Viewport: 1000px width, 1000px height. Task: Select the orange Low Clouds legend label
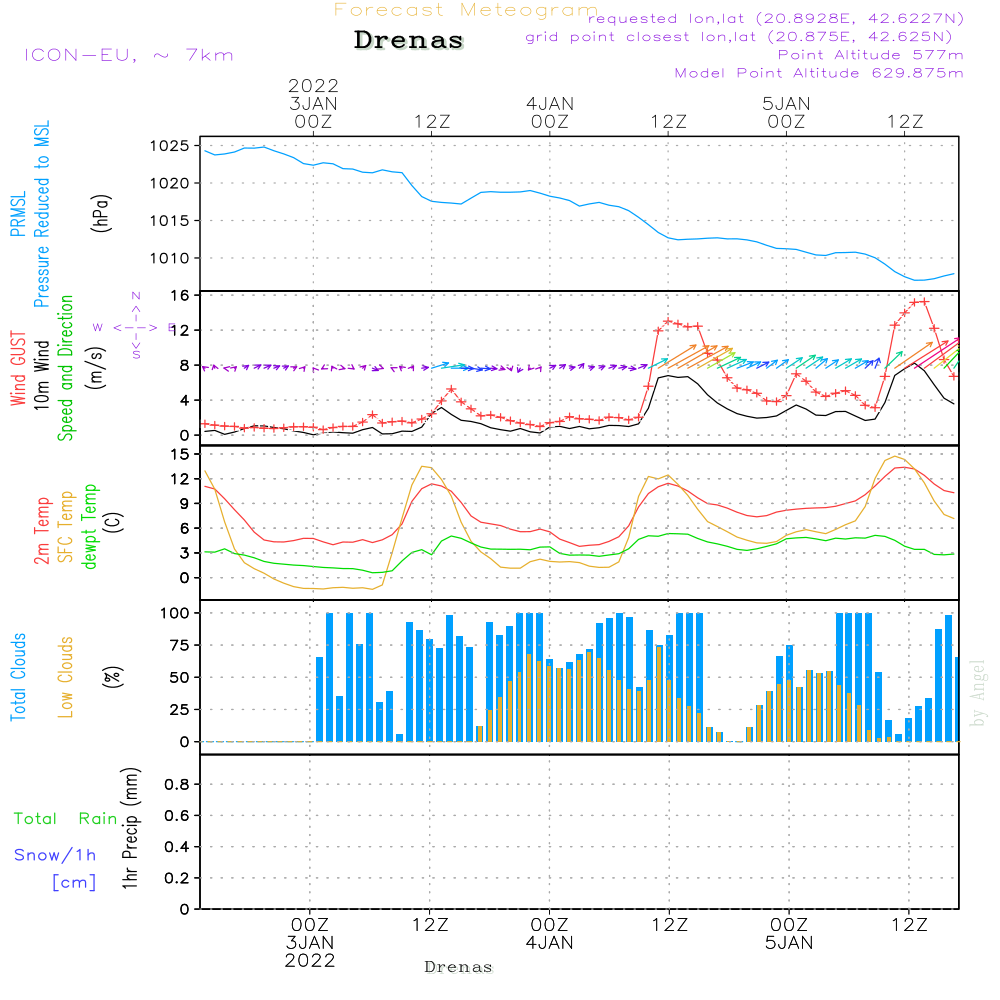(x=66, y=677)
